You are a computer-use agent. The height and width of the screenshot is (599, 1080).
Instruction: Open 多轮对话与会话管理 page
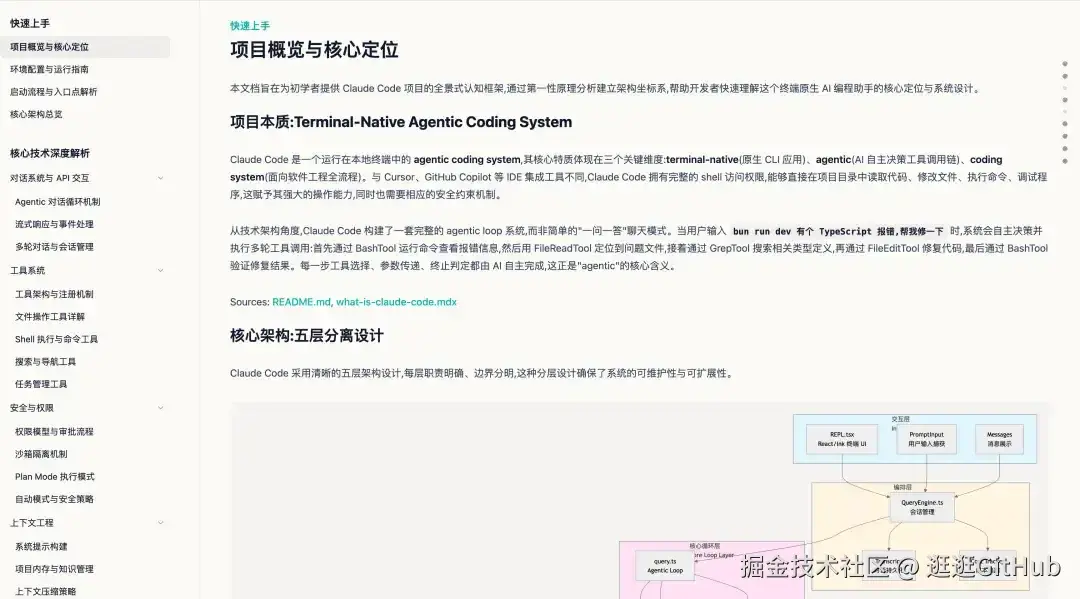pyautogui.click(x=54, y=246)
